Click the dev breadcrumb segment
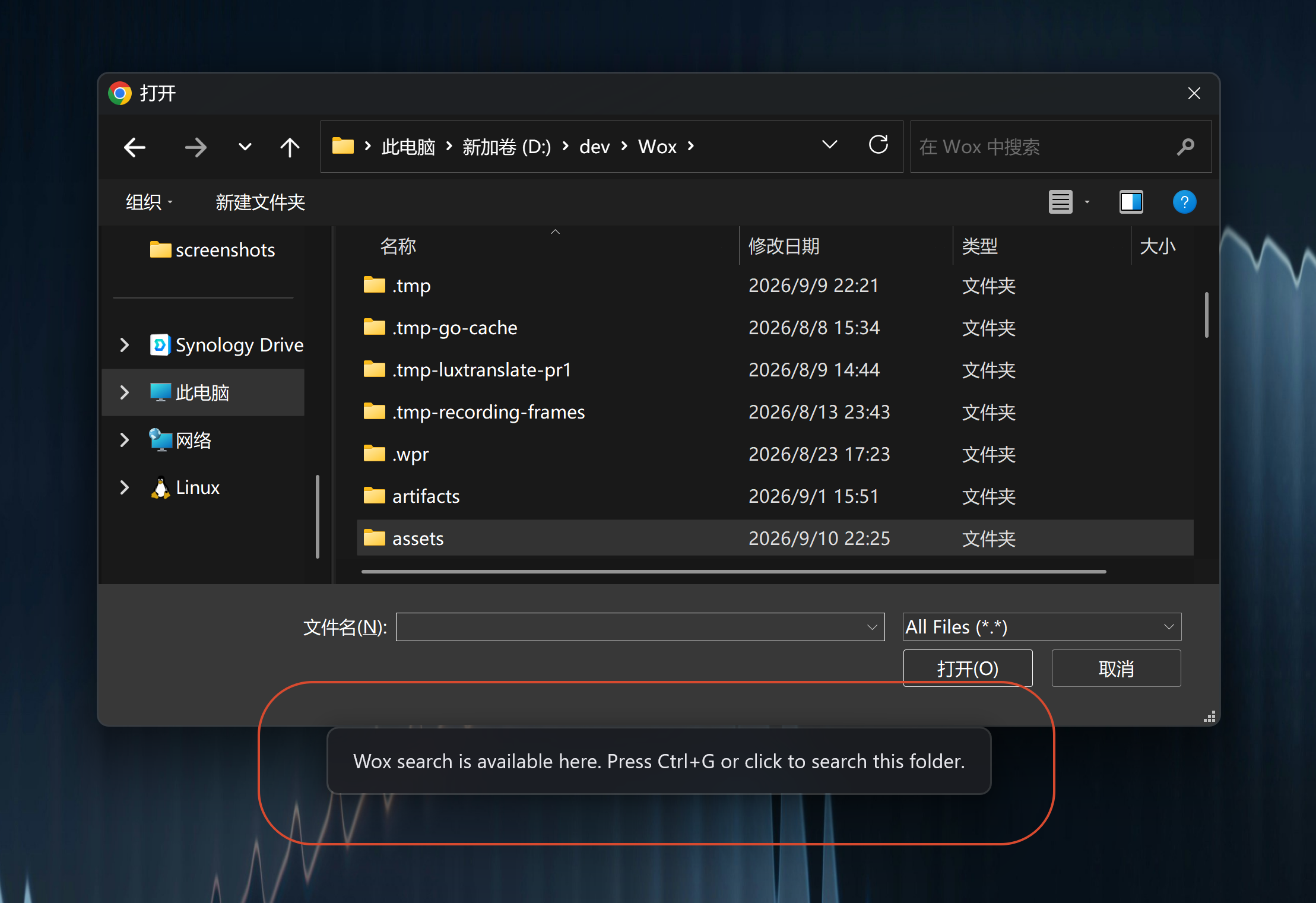 pyautogui.click(x=595, y=147)
